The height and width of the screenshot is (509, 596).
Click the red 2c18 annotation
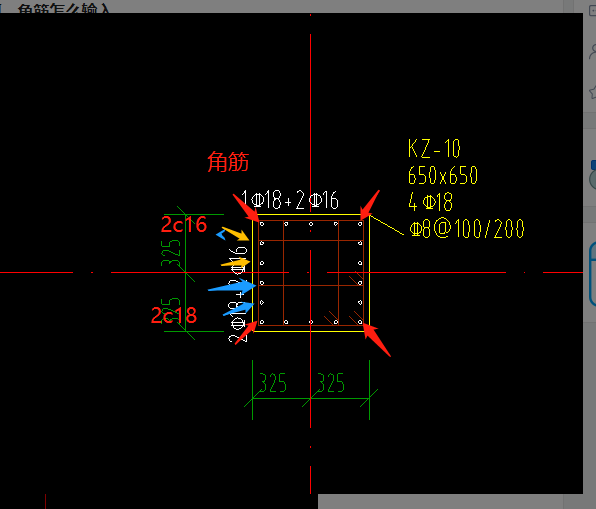pos(174,315)
